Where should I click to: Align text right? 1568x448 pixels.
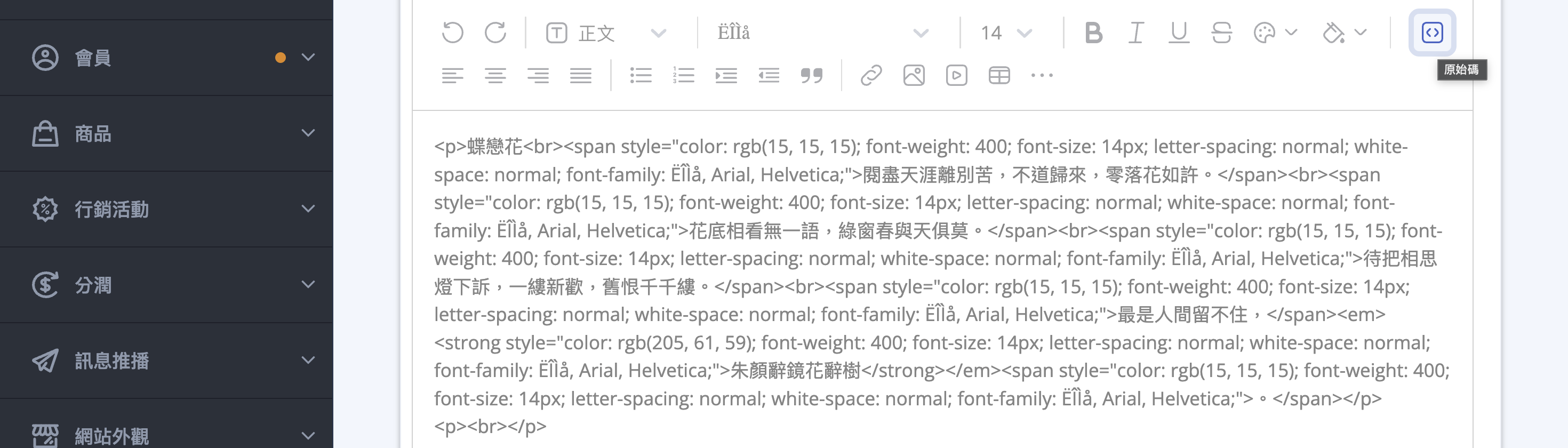(x=538, y=76)
